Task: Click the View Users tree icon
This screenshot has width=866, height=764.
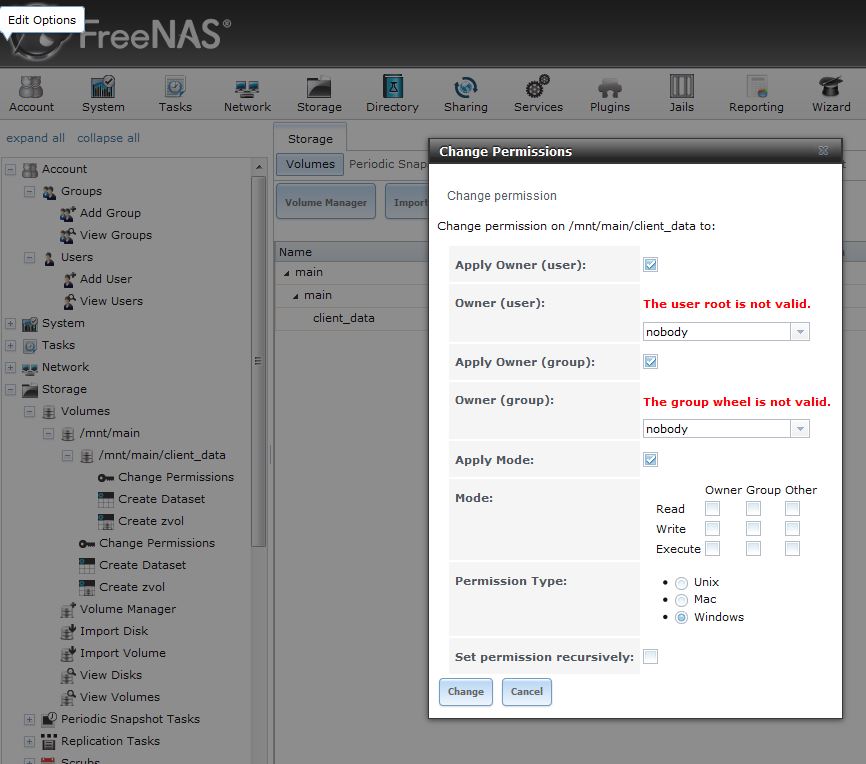Action: pyautogui.click(x=69, y=302)
